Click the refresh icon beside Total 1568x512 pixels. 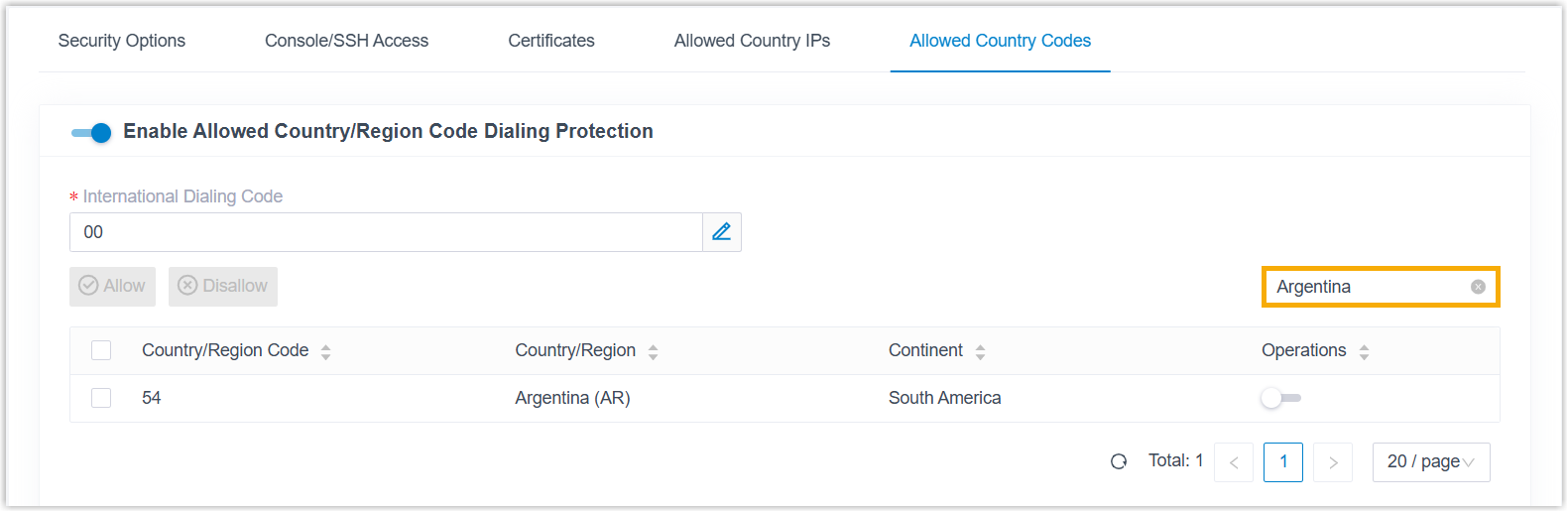coord(1119,461)
